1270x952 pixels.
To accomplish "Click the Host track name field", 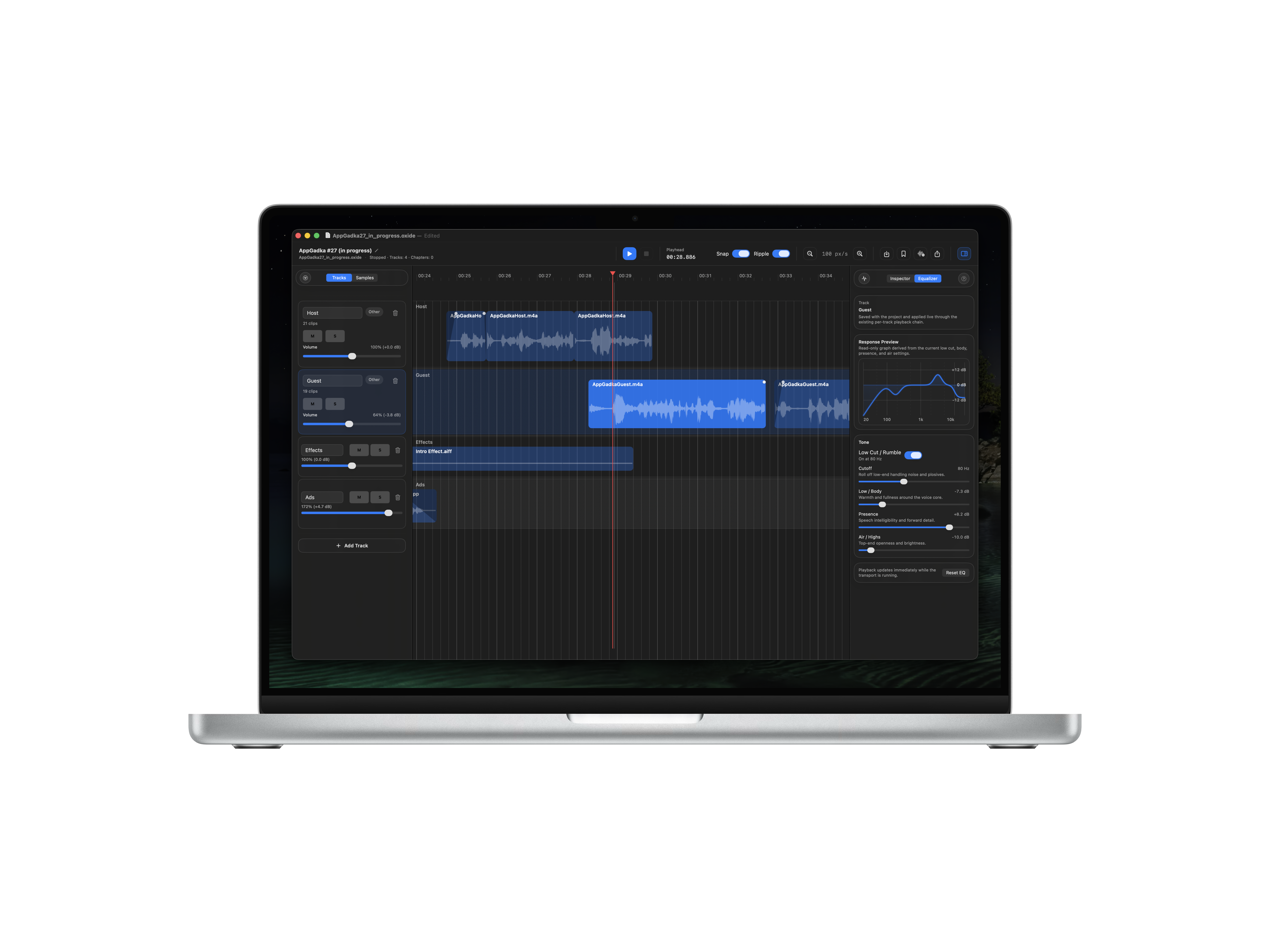I will [333, 313].
